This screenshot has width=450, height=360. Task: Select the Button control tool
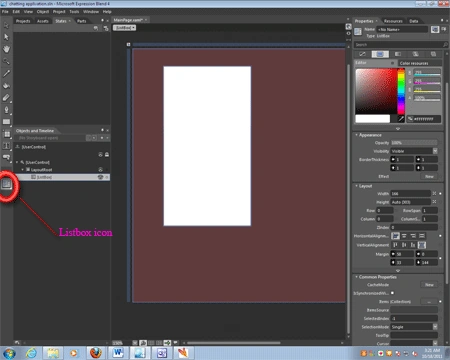coord(6,157)
